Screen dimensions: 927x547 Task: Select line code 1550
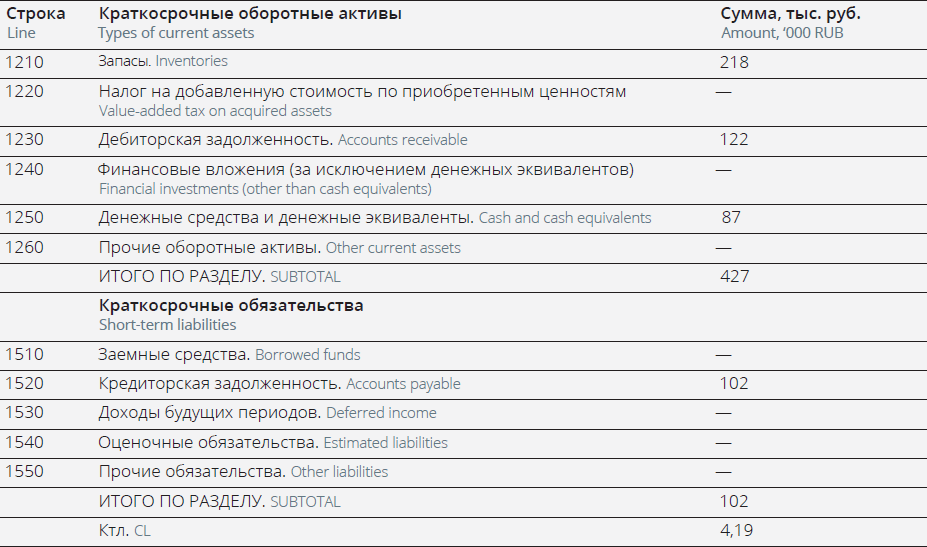24,471
